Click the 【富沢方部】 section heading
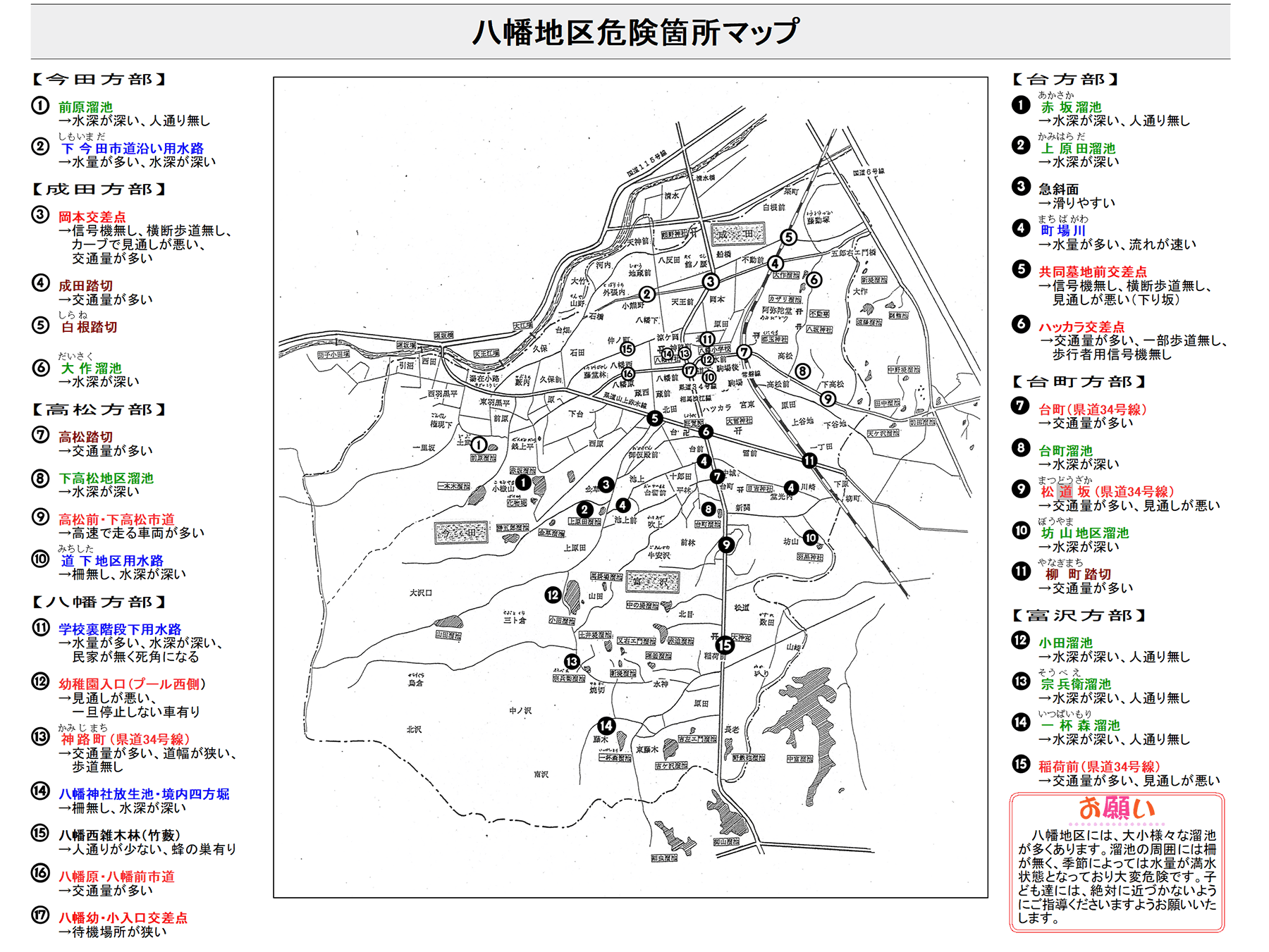 click(1079, 616)
